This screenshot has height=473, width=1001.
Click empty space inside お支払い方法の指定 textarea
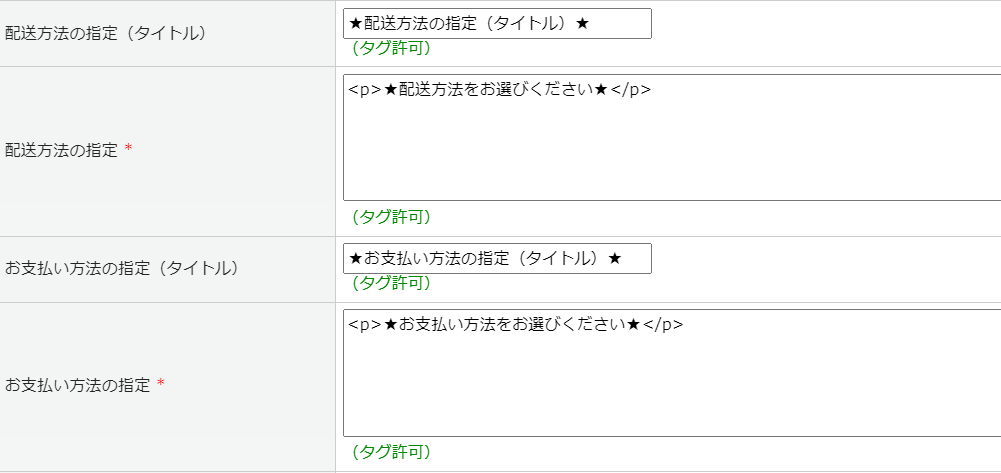pos(670,385)
